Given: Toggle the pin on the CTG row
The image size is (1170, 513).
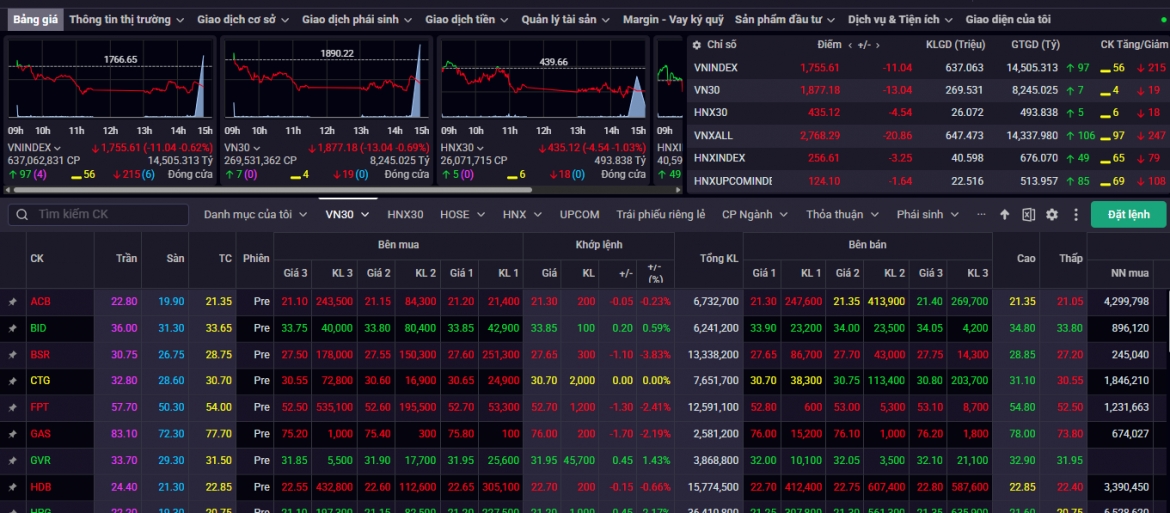Looking at the screenshot, I should coord(12,381).
